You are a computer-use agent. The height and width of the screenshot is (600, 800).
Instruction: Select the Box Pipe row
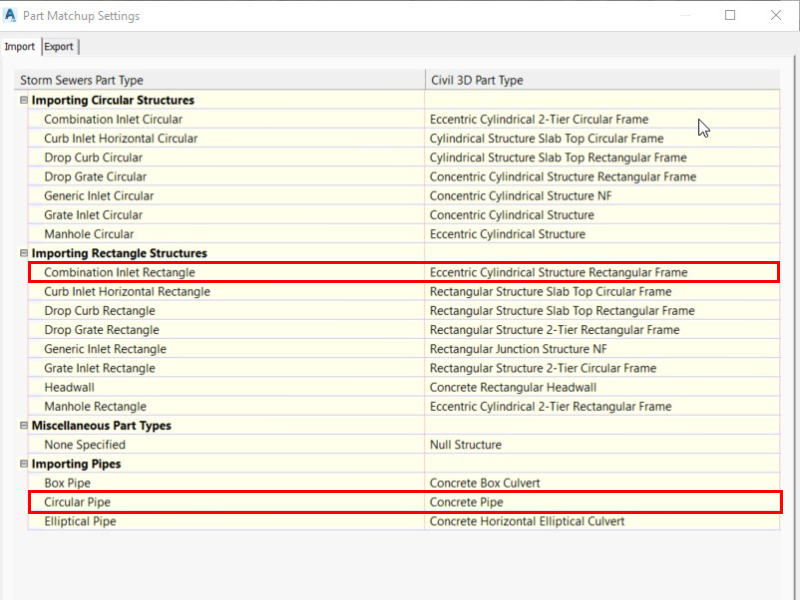pos(404,483)
